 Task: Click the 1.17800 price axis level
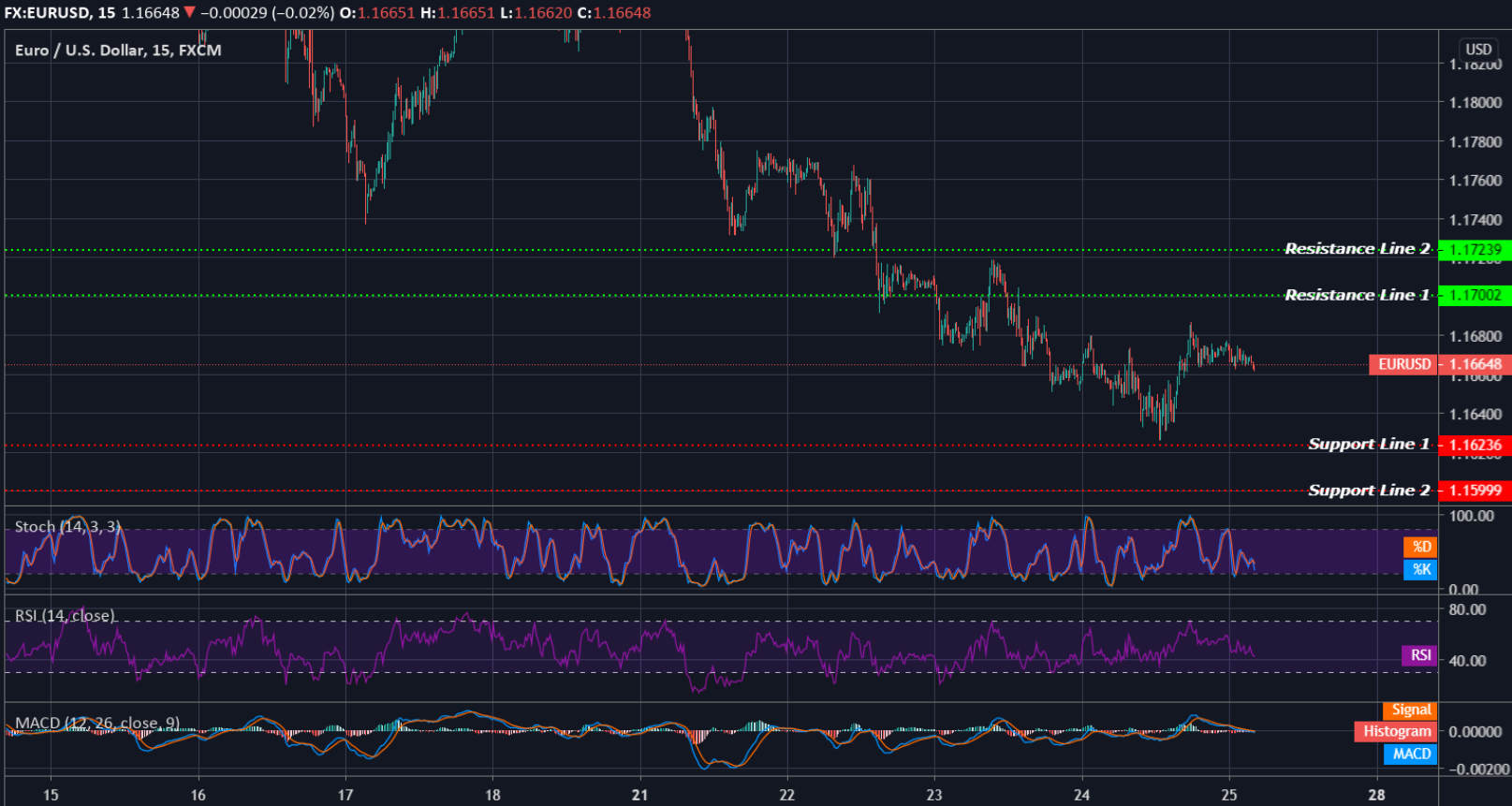[x=1475, y=142]
